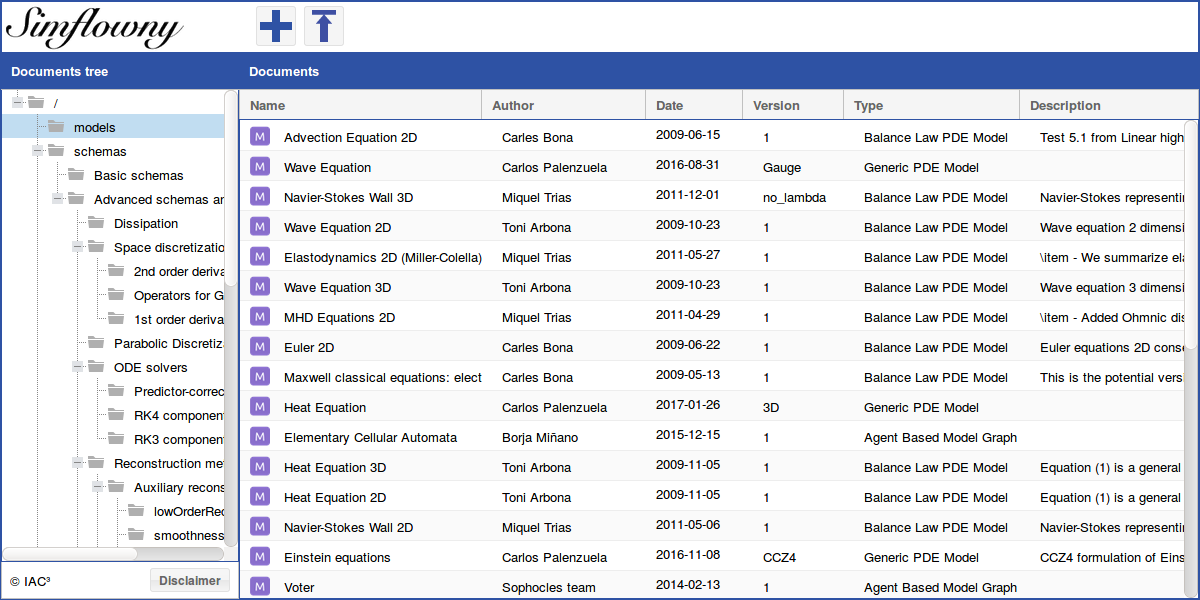Select the M icon of Navier-Stokes Wall 3D
Viewport: 1200px width, 600px height.
click(260, 197)
